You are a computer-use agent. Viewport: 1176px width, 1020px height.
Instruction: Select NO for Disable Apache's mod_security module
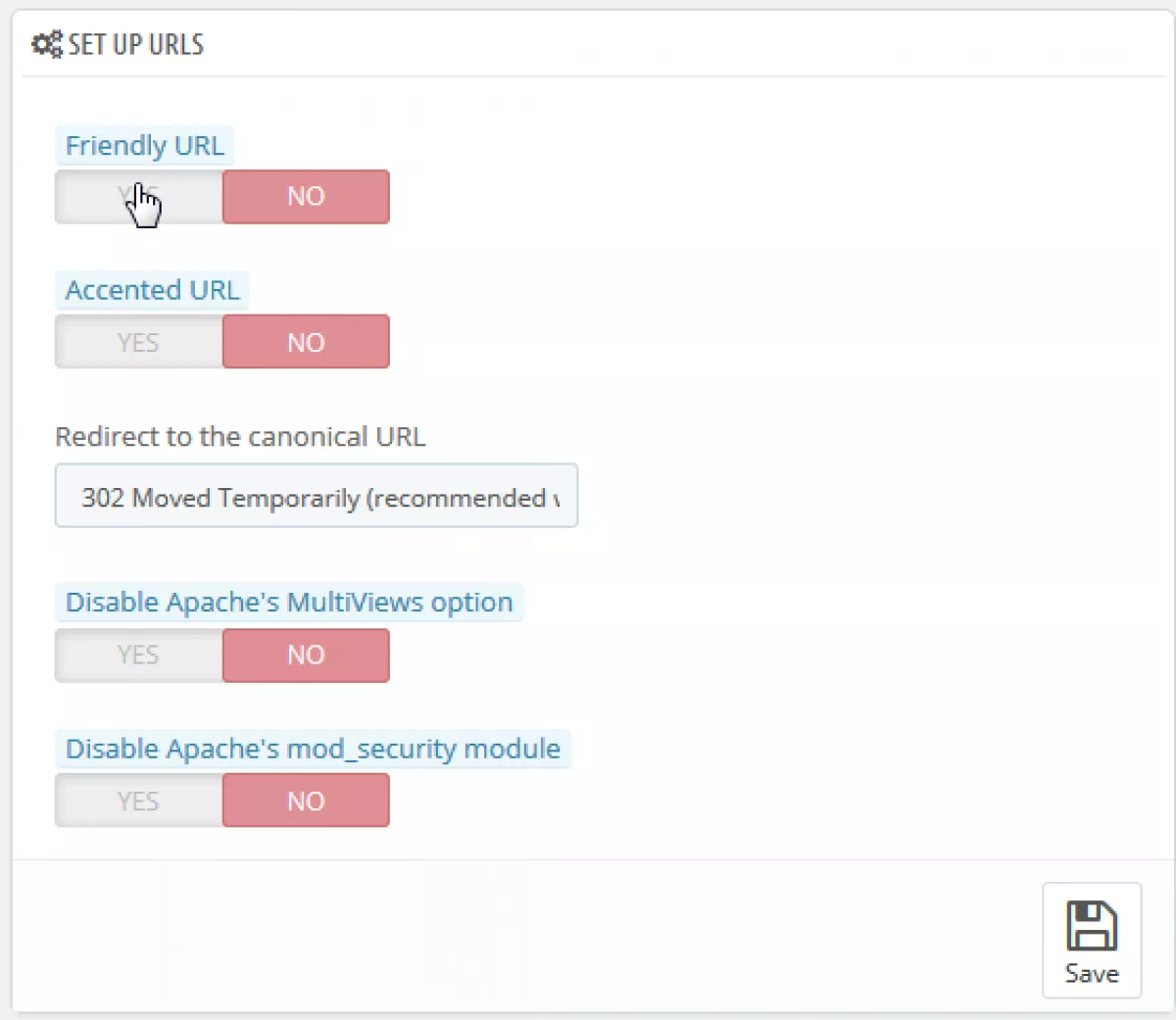pyautogui.click(x=306, y=801)
